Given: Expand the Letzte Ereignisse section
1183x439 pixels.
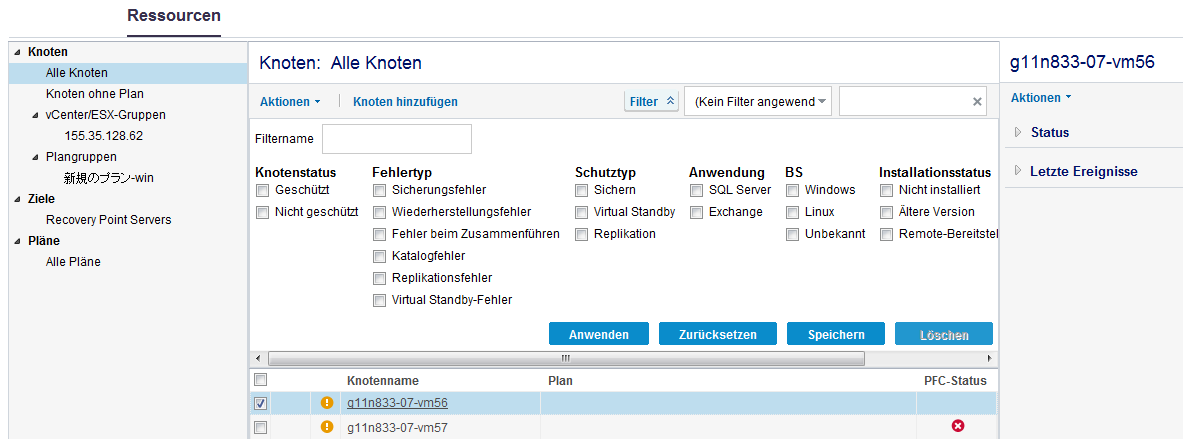Looking at the screenshot, I should click(x=1019, y=171).
